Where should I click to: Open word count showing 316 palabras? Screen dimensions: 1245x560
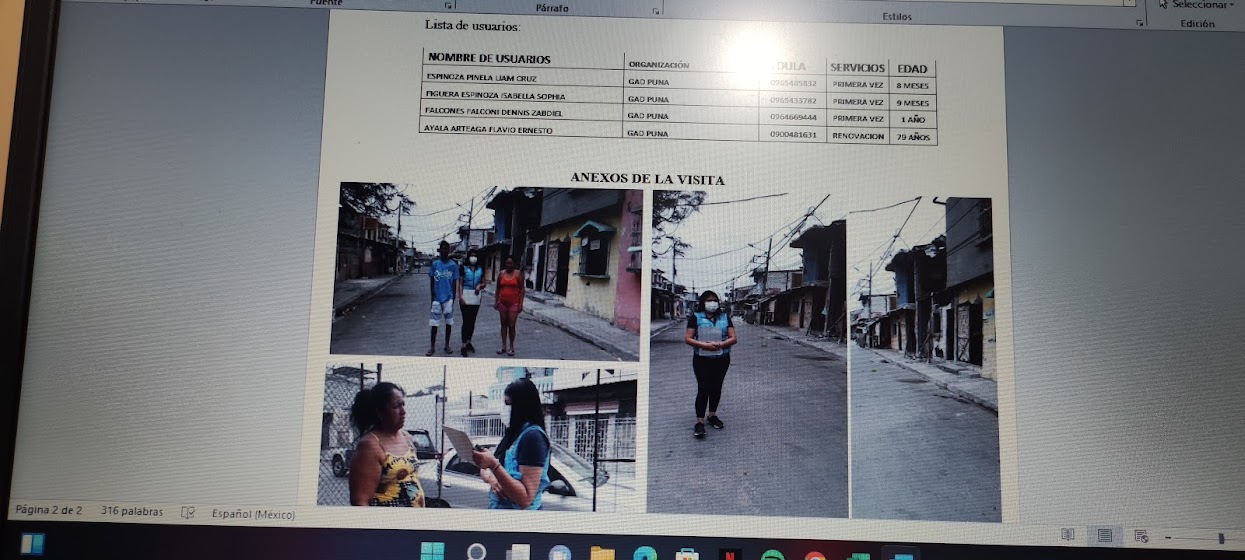132,511
